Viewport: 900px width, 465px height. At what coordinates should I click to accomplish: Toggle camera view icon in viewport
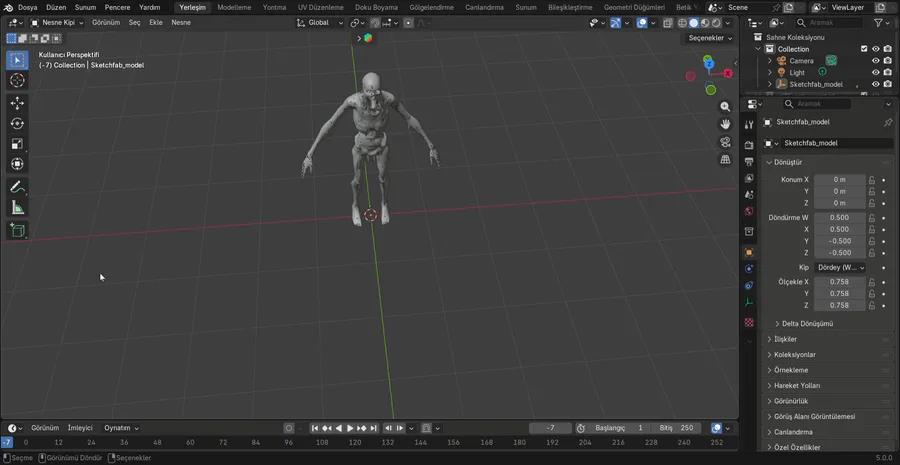(726, 142)
